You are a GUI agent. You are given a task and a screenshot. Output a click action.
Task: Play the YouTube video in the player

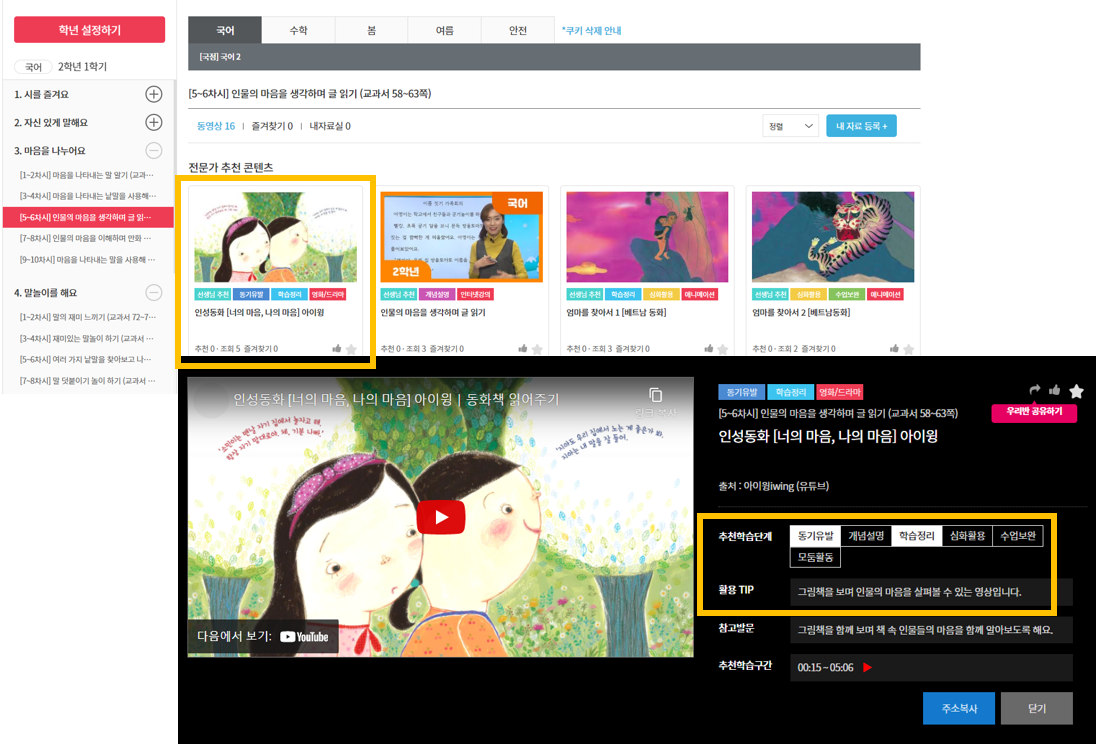440,517
